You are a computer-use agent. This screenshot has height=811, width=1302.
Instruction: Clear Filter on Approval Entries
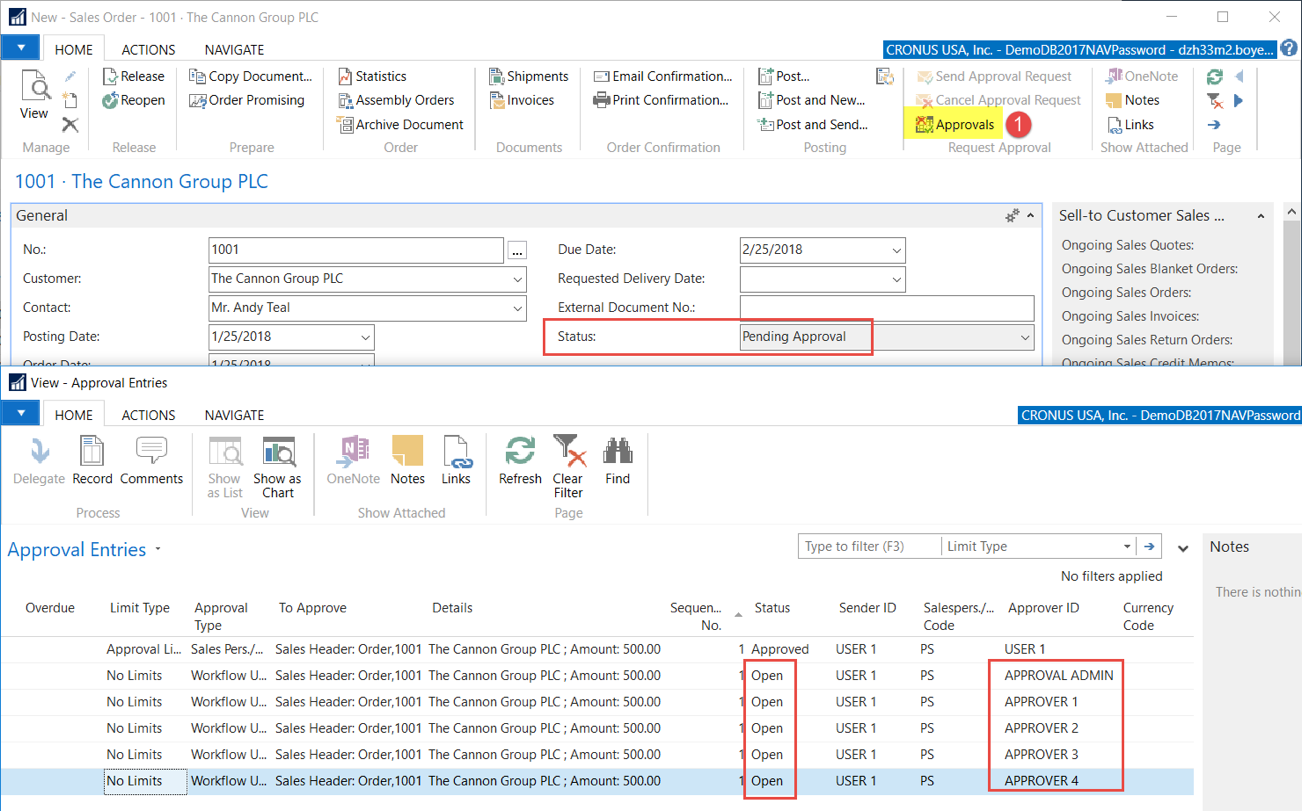pos(568,462)
